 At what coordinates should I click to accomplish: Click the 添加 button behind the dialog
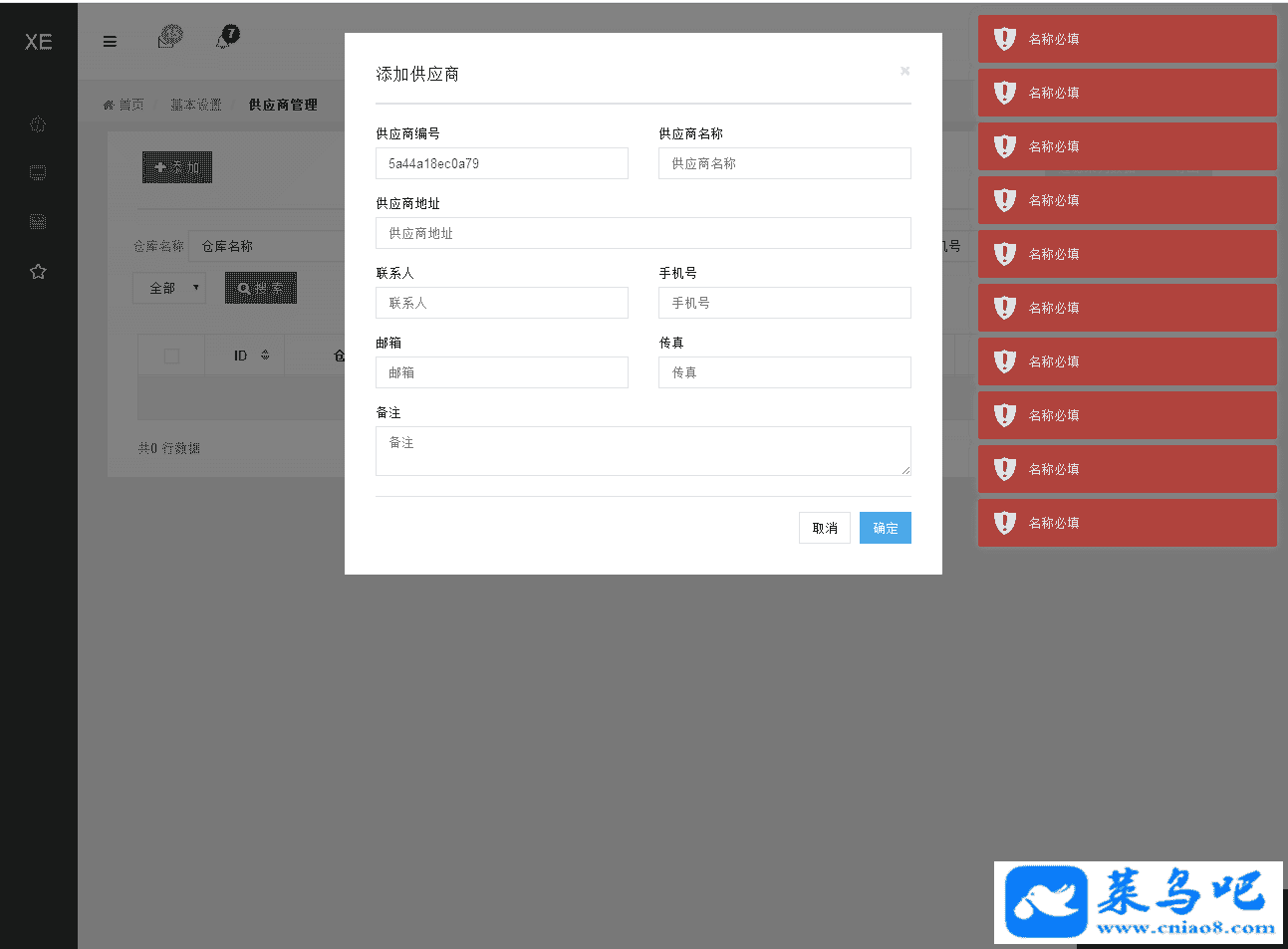click(177, 167)
